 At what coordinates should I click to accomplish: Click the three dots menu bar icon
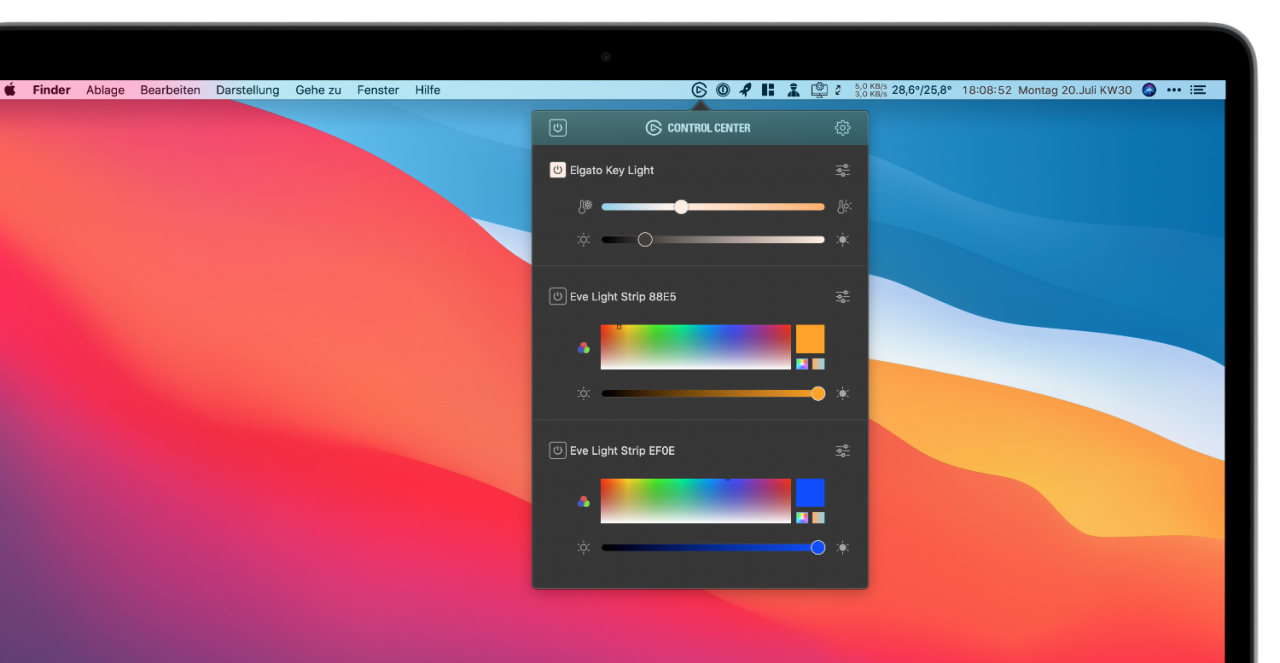point(1173,90)
